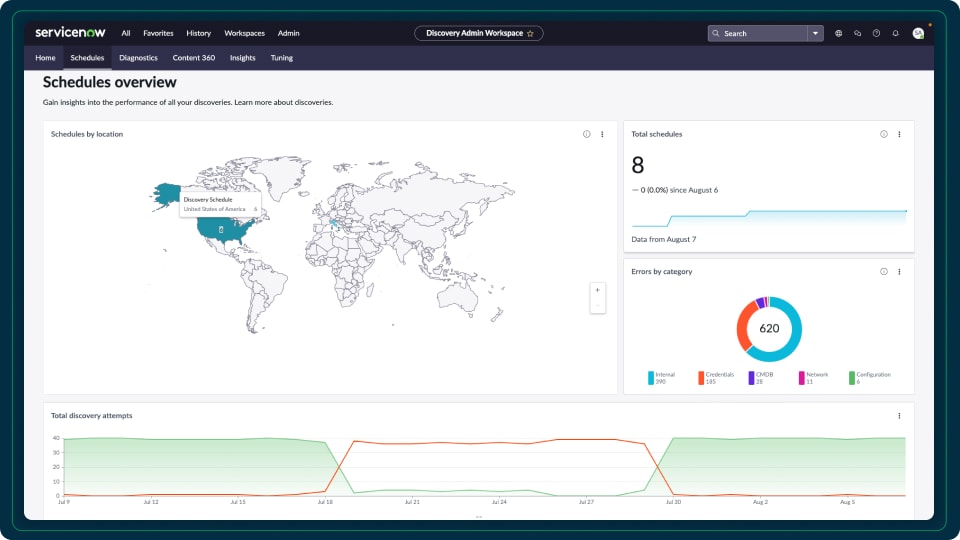Click info icon on Errors by category

click(x=884, y=271)
